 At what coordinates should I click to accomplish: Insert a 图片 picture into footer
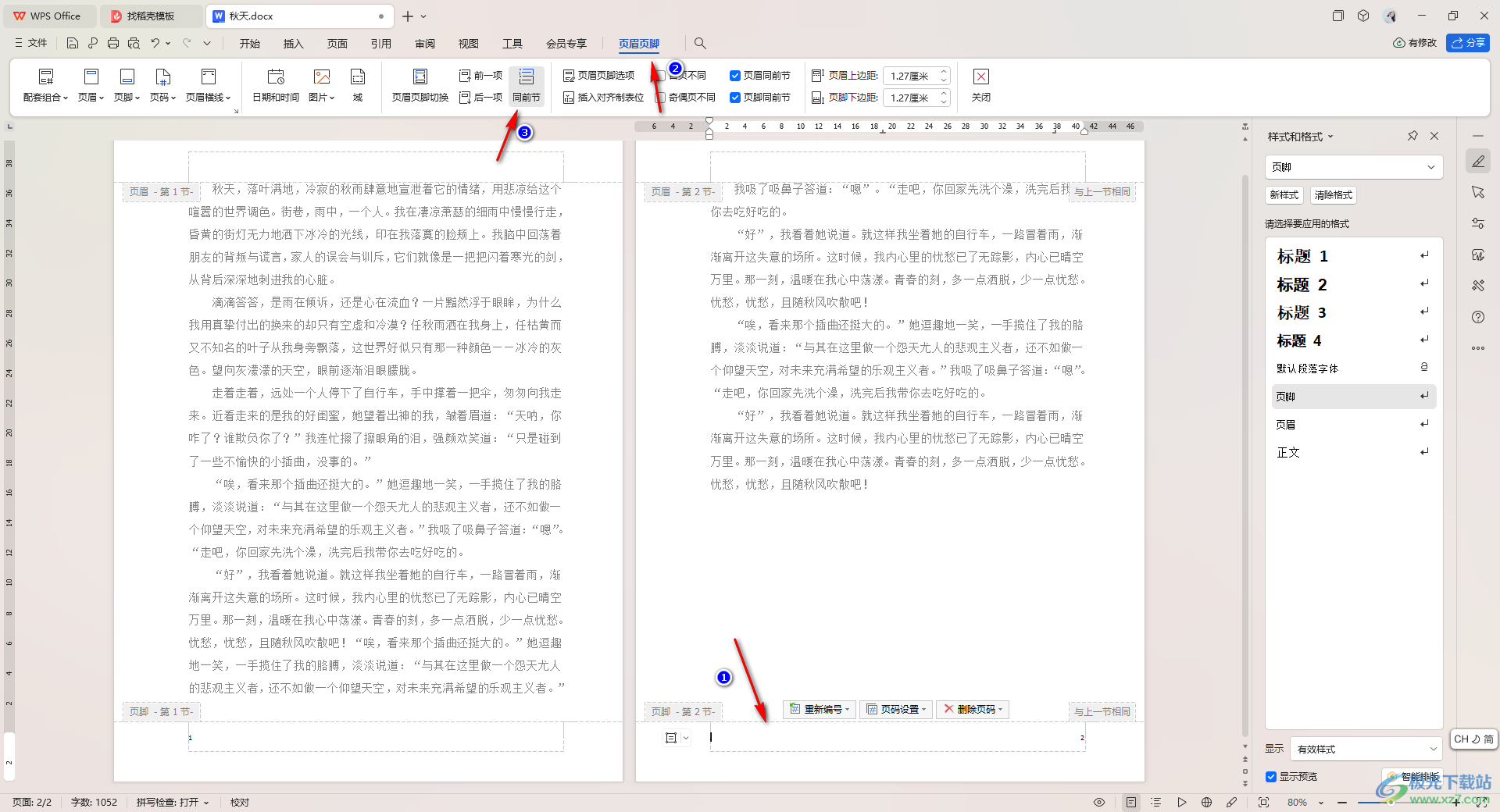click(x=322, y=86)
